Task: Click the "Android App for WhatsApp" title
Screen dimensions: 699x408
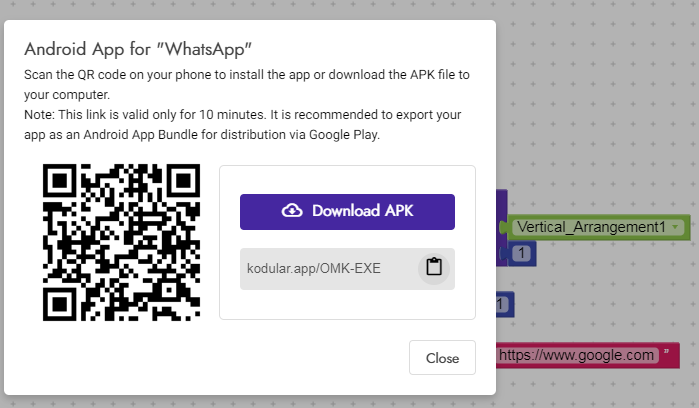Action: 138,49
